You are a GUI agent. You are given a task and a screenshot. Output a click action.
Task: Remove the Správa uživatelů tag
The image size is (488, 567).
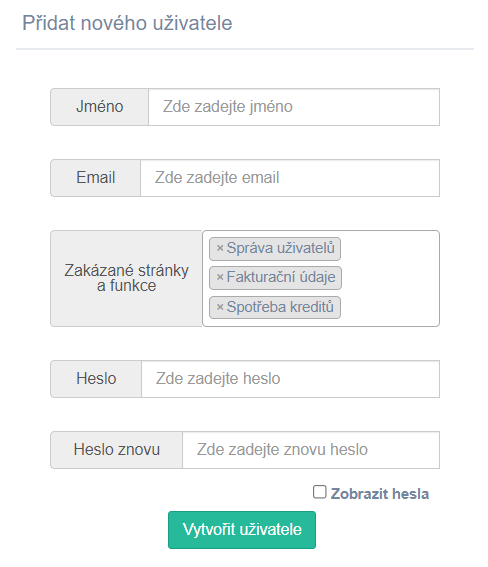[220, 248]
